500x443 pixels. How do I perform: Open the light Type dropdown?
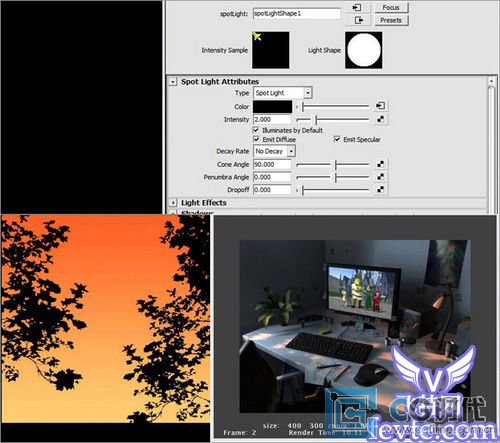pyautogui.click(x=282, y=93)
